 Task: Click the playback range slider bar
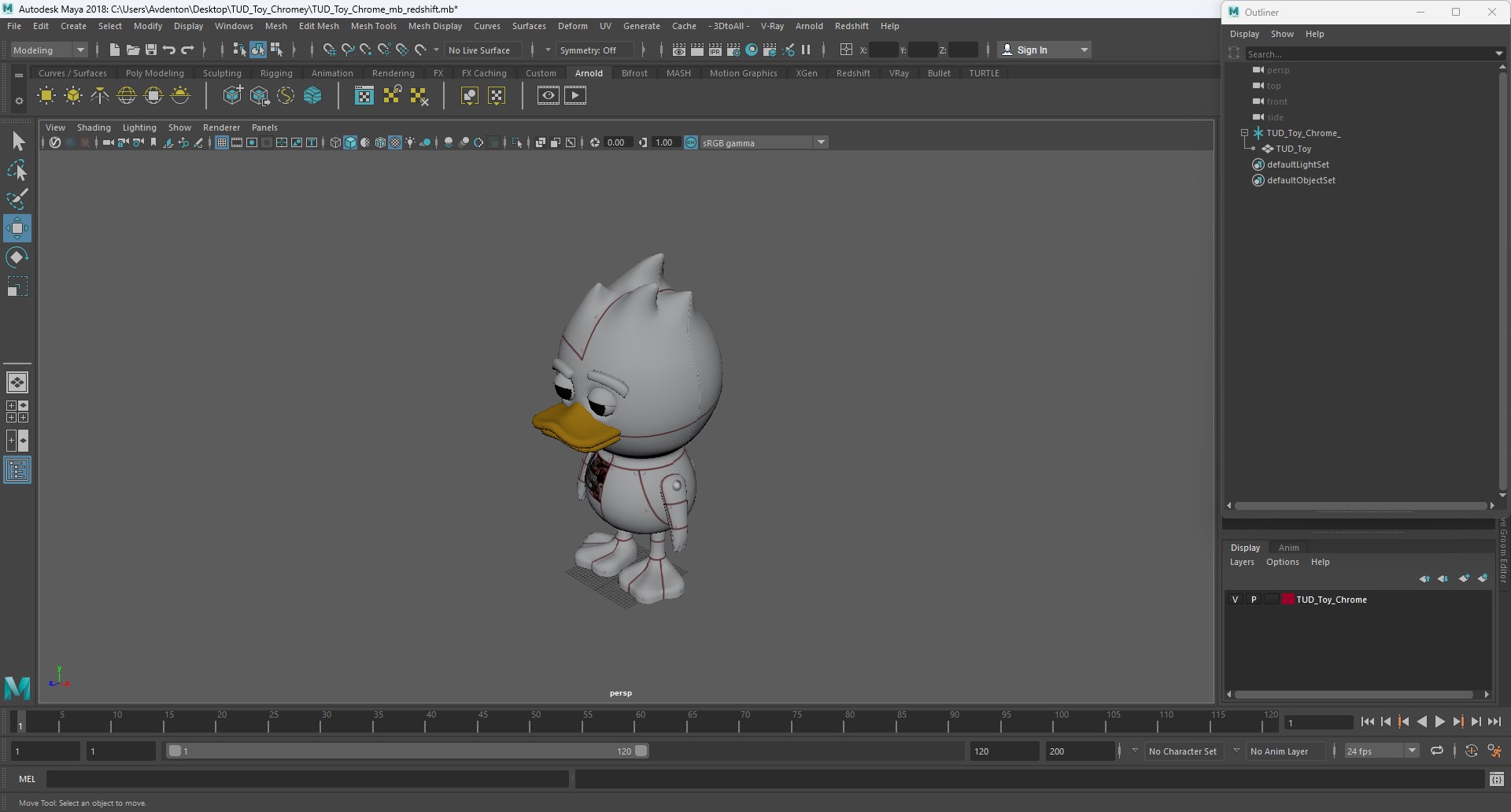point(408,751)
